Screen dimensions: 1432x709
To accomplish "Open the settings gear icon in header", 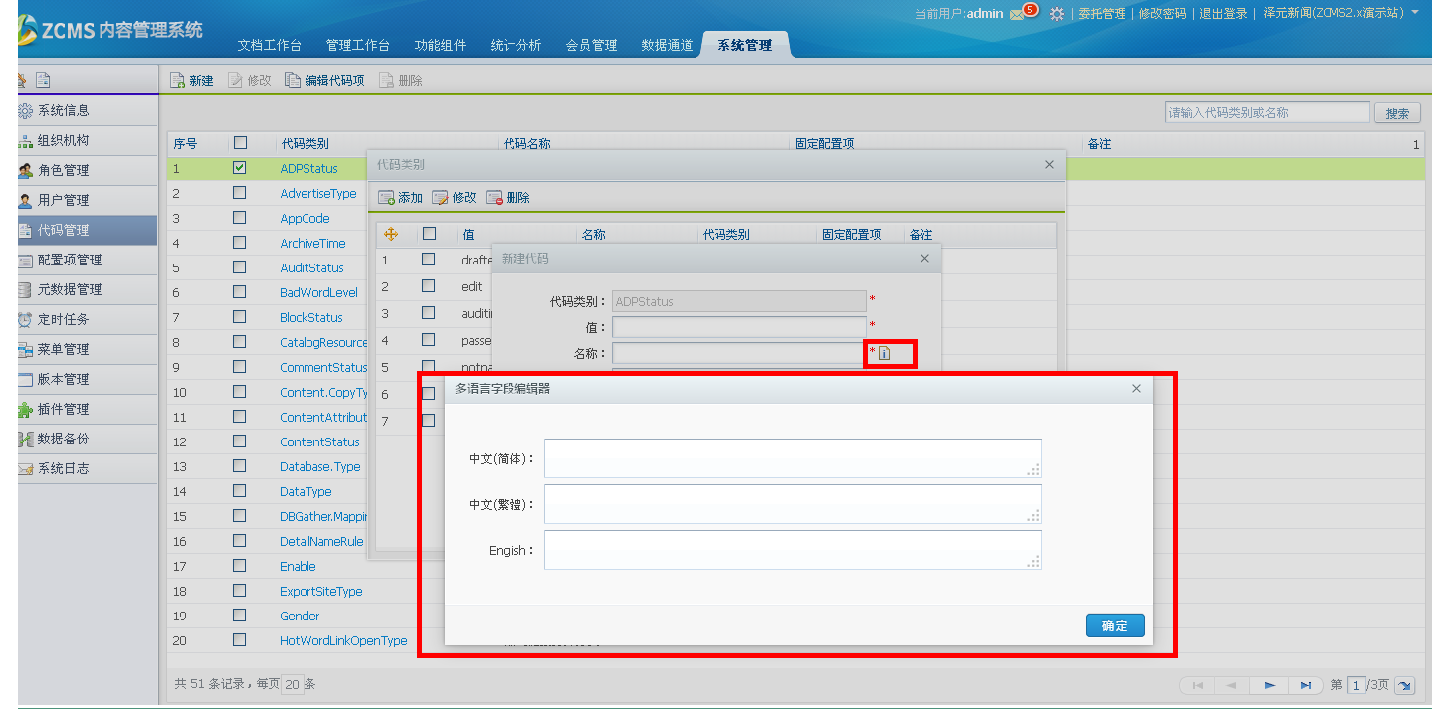I will click(x=1057, y=14).
